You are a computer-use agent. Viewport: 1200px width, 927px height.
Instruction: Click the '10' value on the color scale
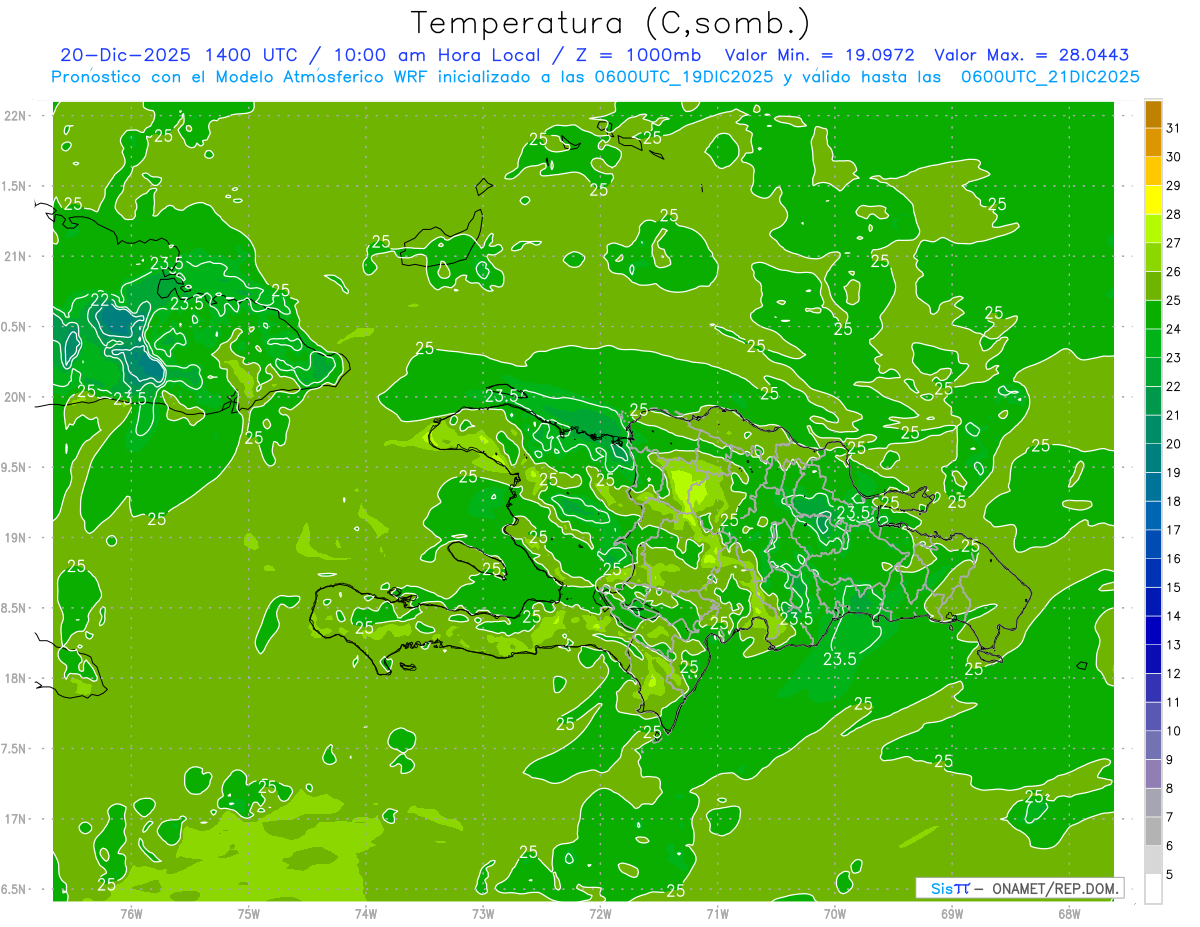(1173, 732)
